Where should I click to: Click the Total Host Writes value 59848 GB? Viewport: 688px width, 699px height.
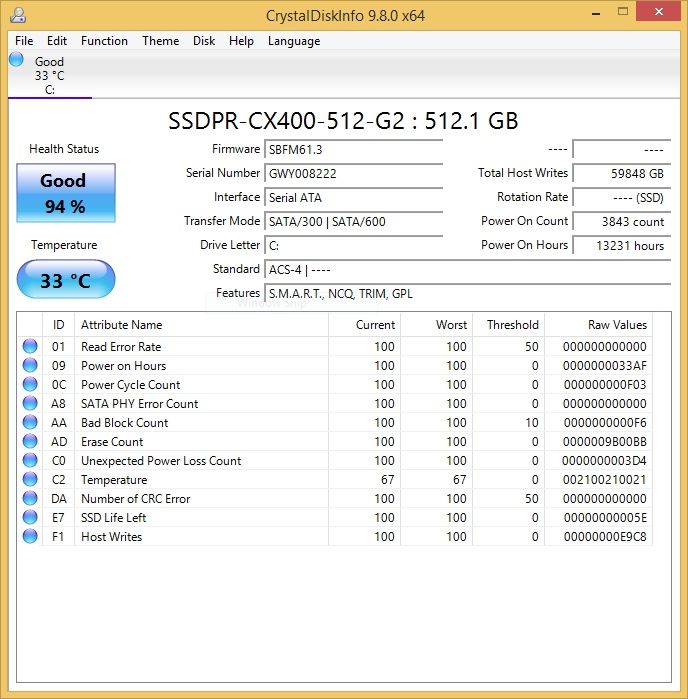(x=622, y=173)
